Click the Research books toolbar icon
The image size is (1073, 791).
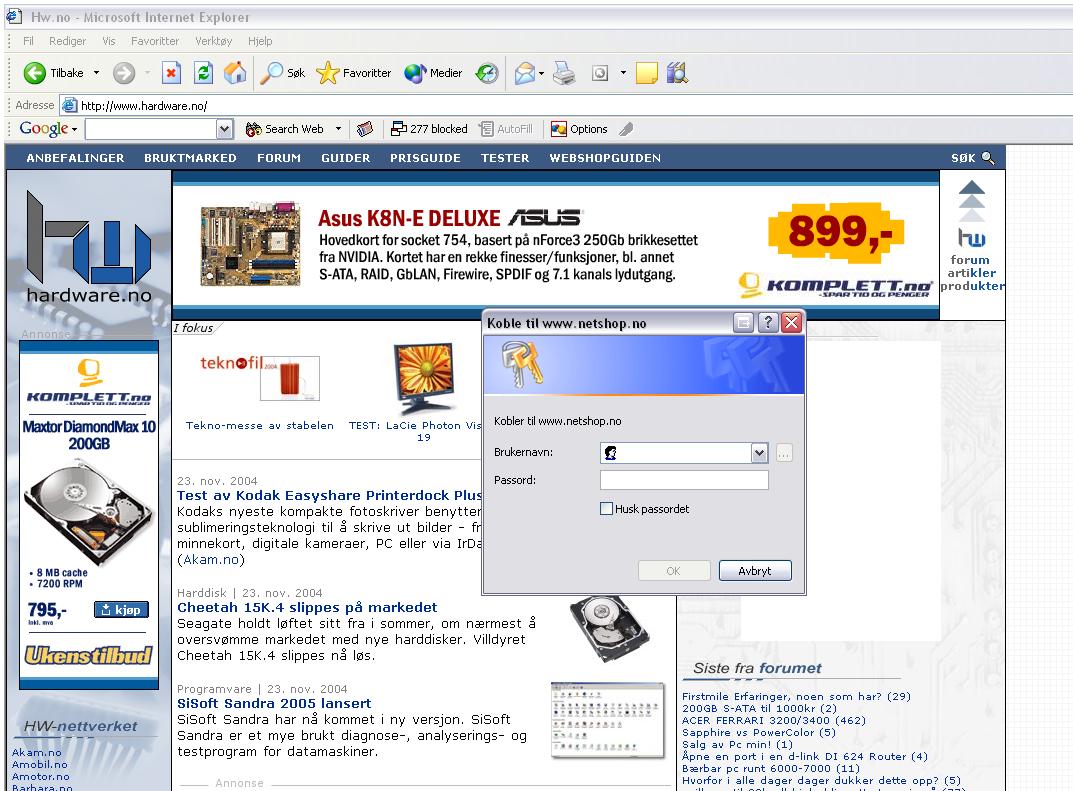pos(677,73)
